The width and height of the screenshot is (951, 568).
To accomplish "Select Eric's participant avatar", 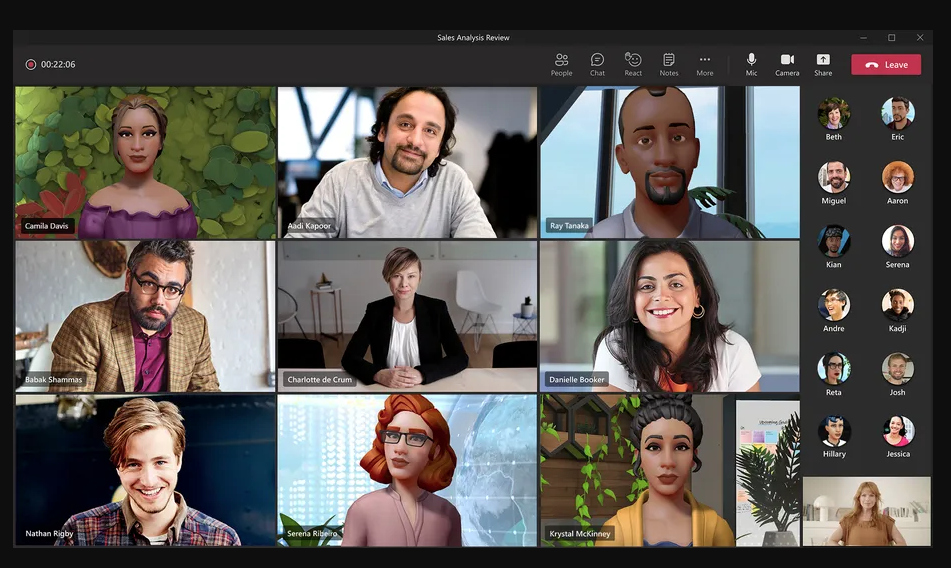I will click(x=897, y=113).
